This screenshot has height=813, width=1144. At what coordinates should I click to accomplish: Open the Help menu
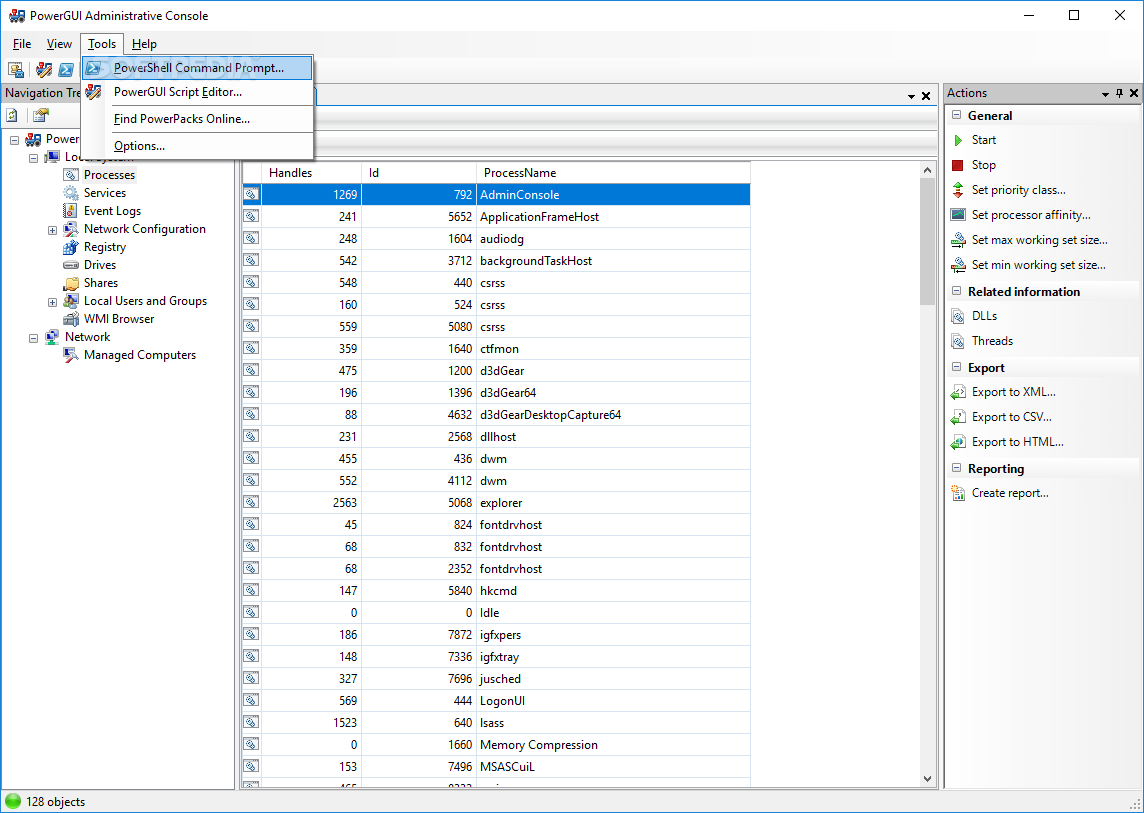[x=144, y=44]
